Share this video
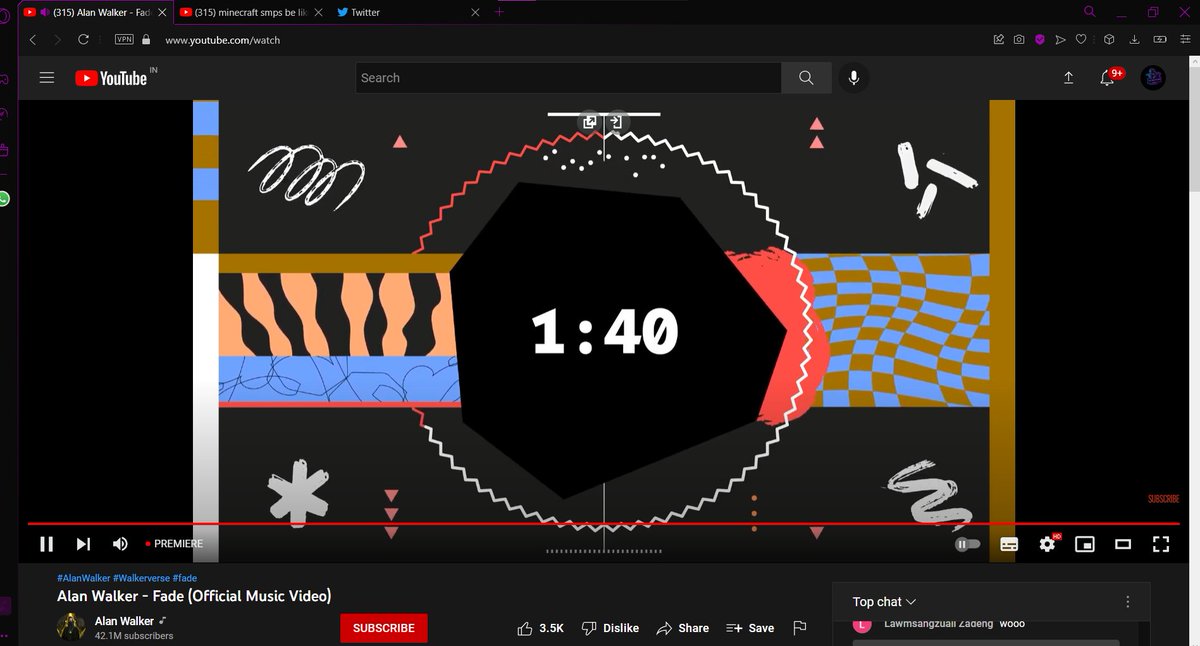1200x646 pixels. pos(683,628)
